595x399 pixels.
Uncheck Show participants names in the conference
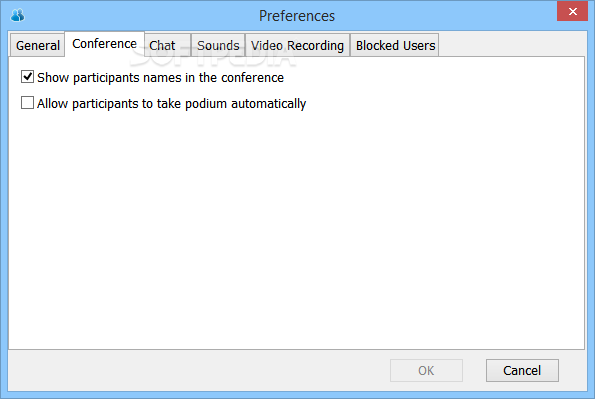(27, 77)
